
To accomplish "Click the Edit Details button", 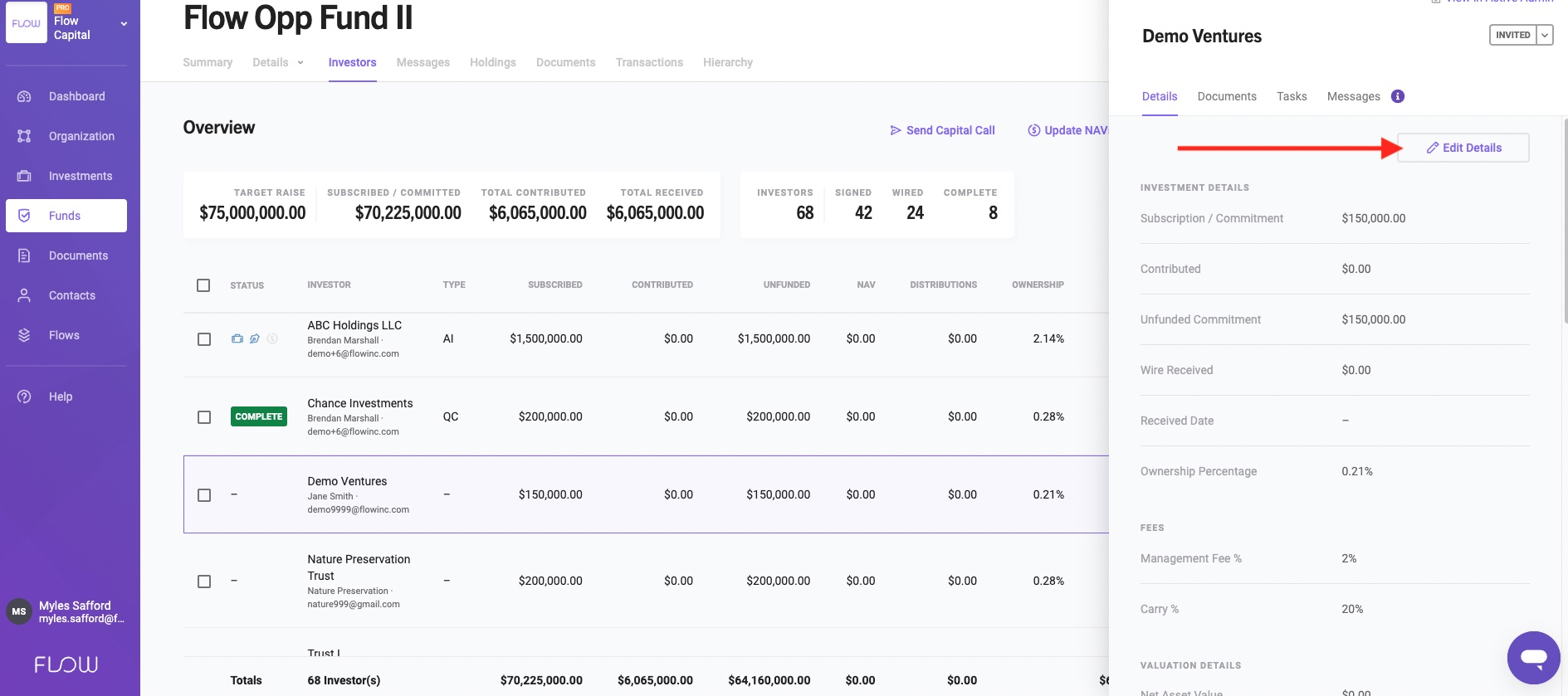I will (x=1463, y=148).
